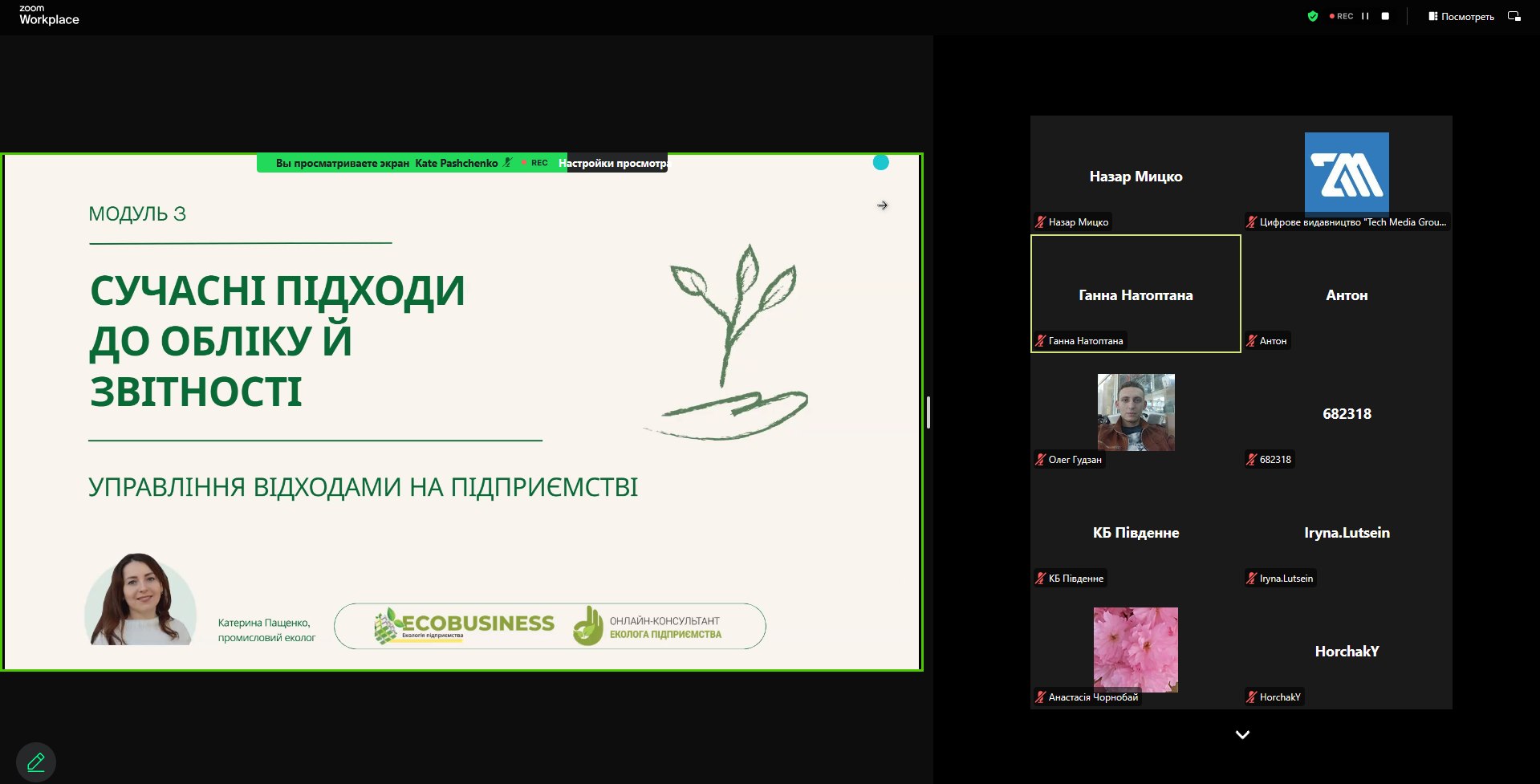Image resolution: width=1540 pixels, height=784 pixels.
Task: Click the Zoom Workplace logo
Action: tap(49, 15)
